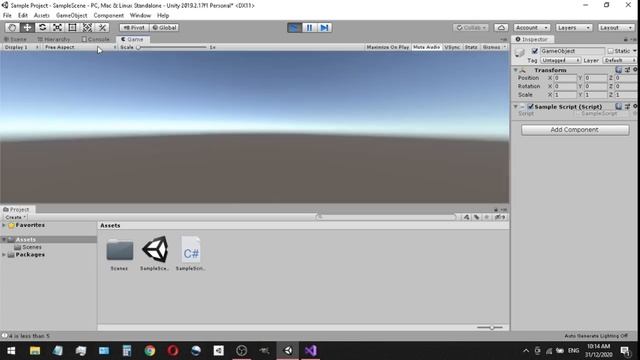
Task: Open the Collab button
Action: (471, 27)
